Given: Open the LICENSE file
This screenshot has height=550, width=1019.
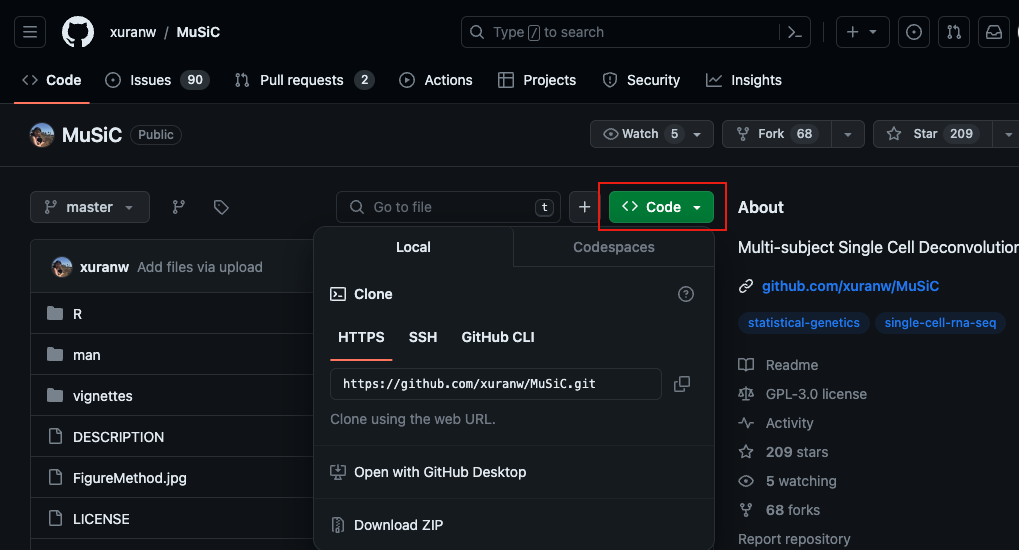Looking at the screenshot, I should [101, 519].
